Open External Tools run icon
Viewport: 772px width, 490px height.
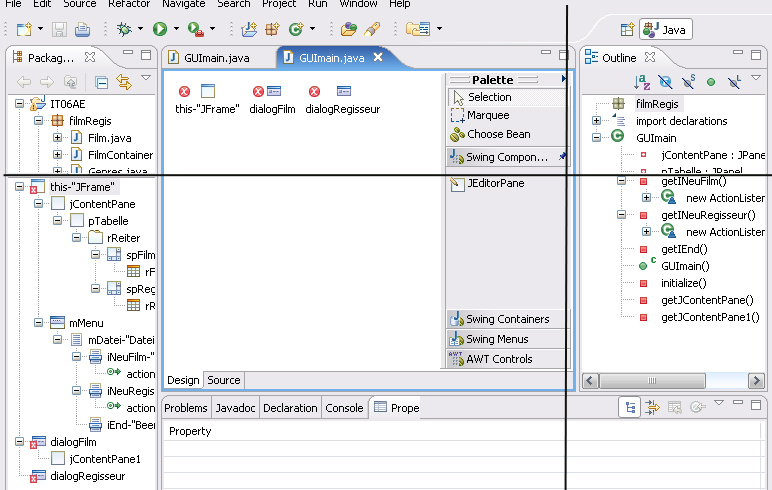click(195, 30)
